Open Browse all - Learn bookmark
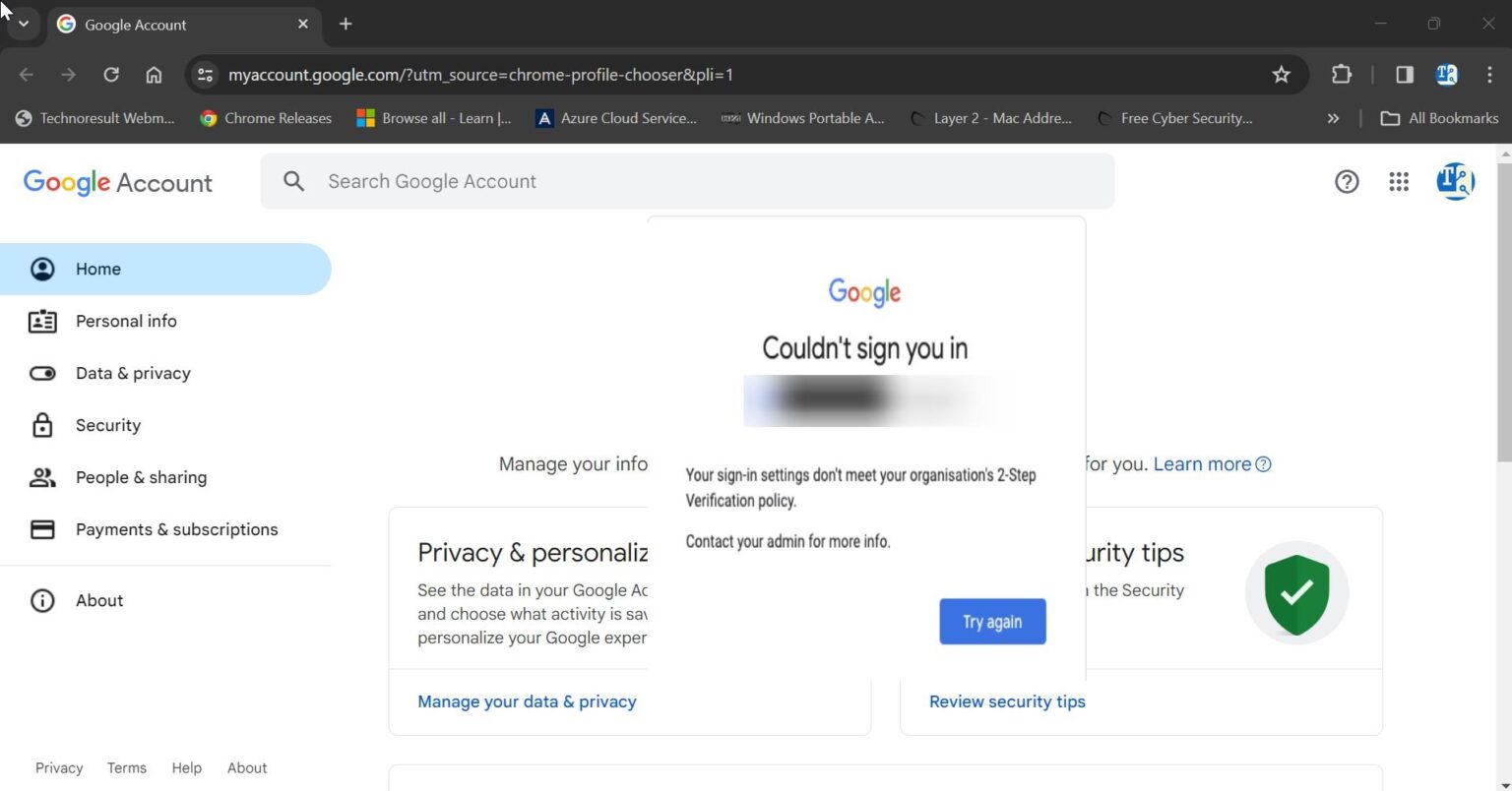 [x=434, y=118]
